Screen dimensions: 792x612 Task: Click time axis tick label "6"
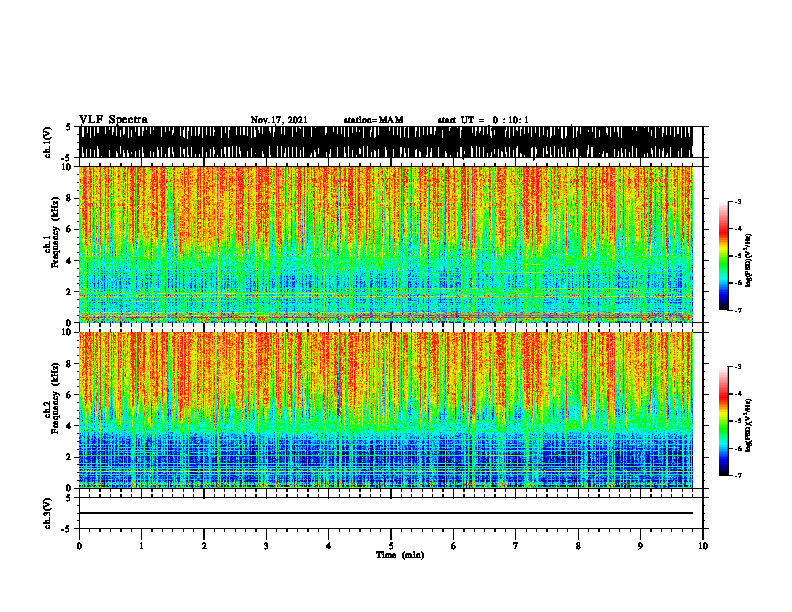point(454,546)
